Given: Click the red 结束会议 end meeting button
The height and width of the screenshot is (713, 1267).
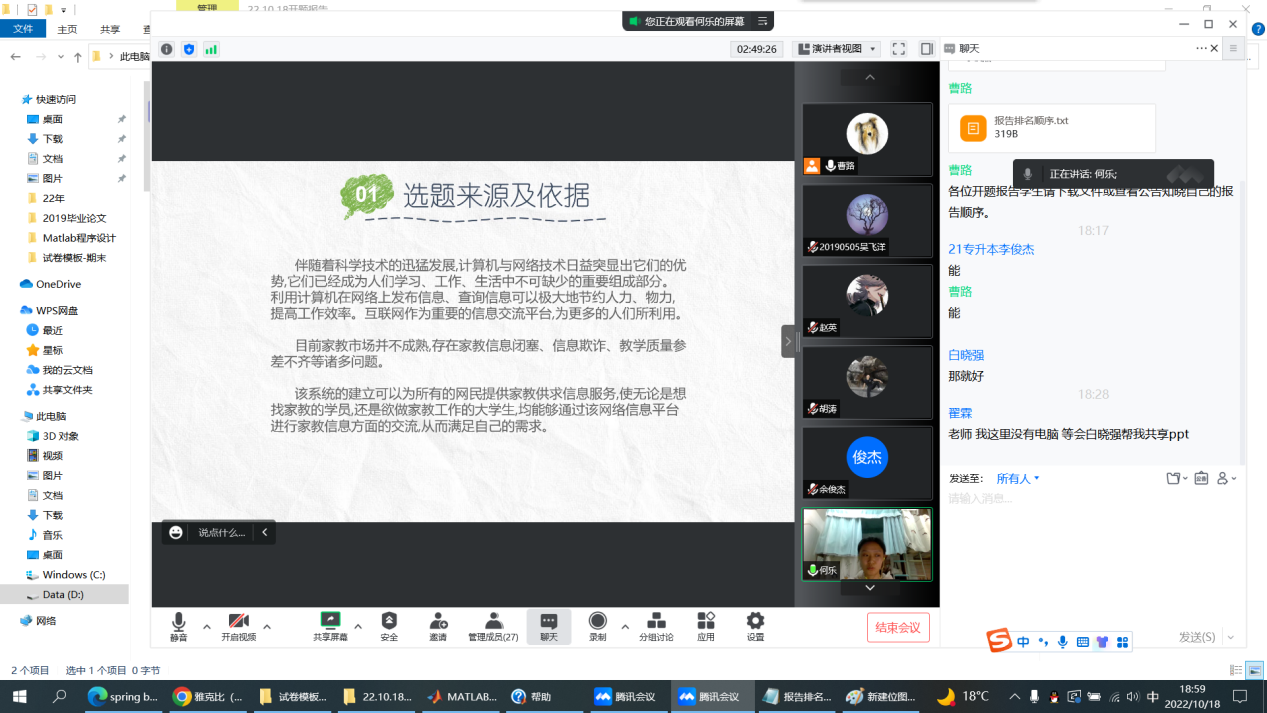Looking at the screenshot, I should [x=898, y=627].
